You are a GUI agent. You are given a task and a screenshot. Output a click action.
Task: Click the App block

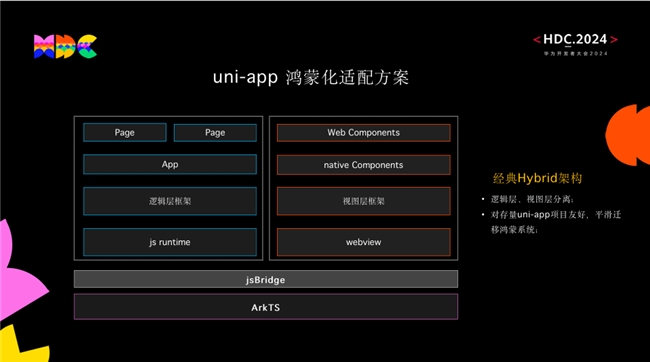[x=170, y=165]
